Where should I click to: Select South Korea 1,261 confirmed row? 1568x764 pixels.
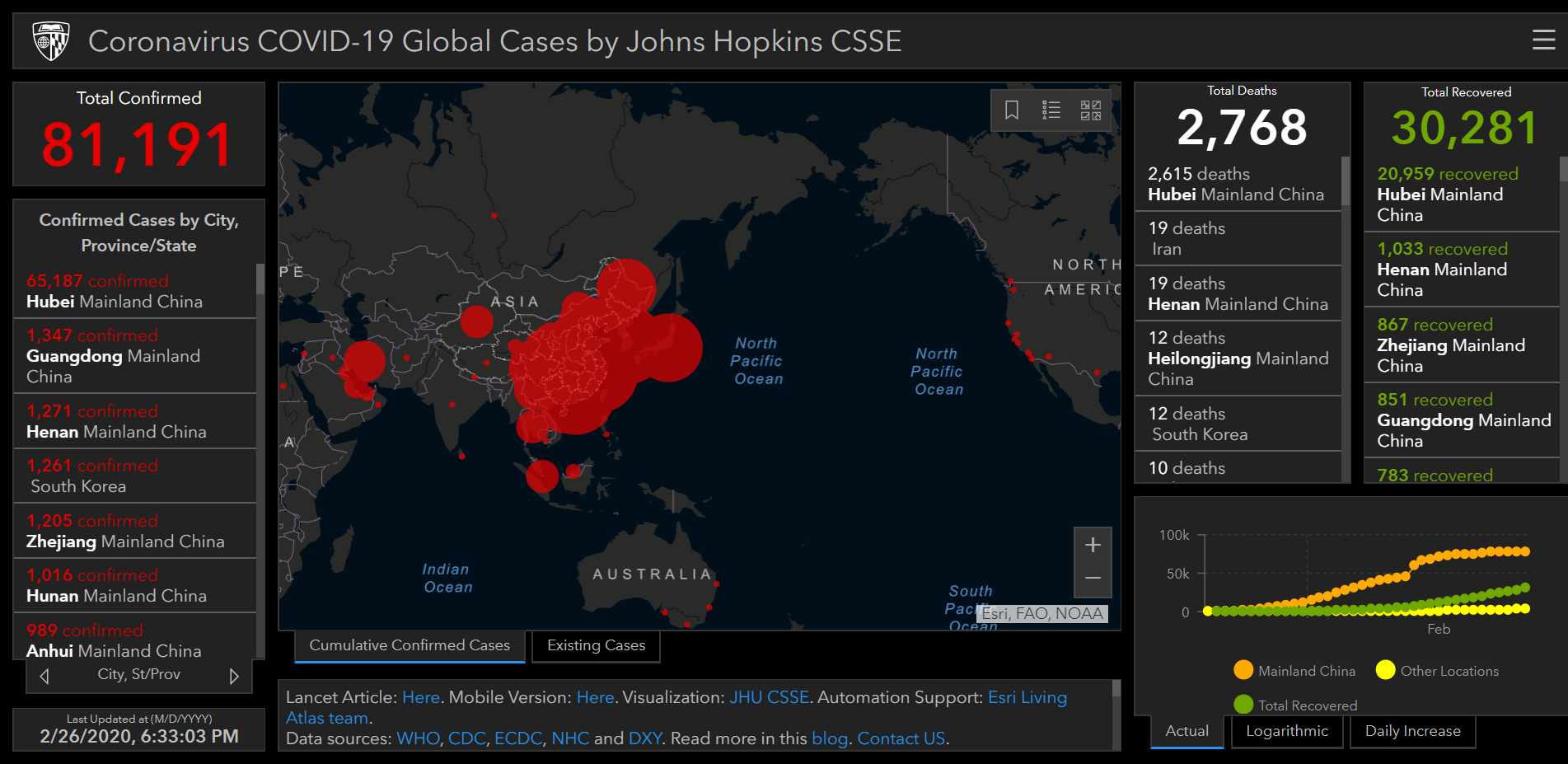[135, 476]
